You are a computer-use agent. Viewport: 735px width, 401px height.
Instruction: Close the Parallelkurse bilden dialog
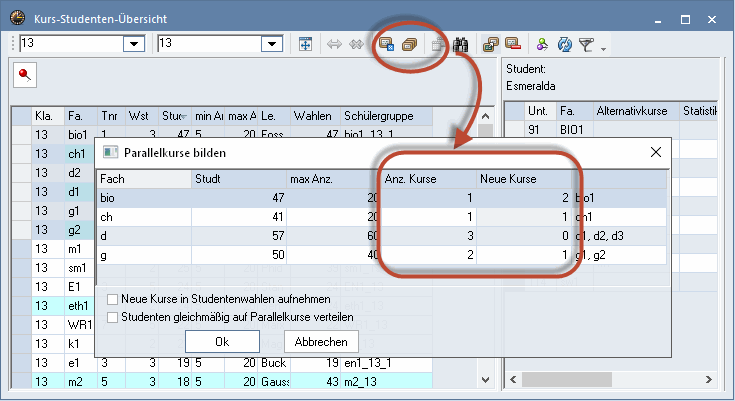[x=655, y=152]
